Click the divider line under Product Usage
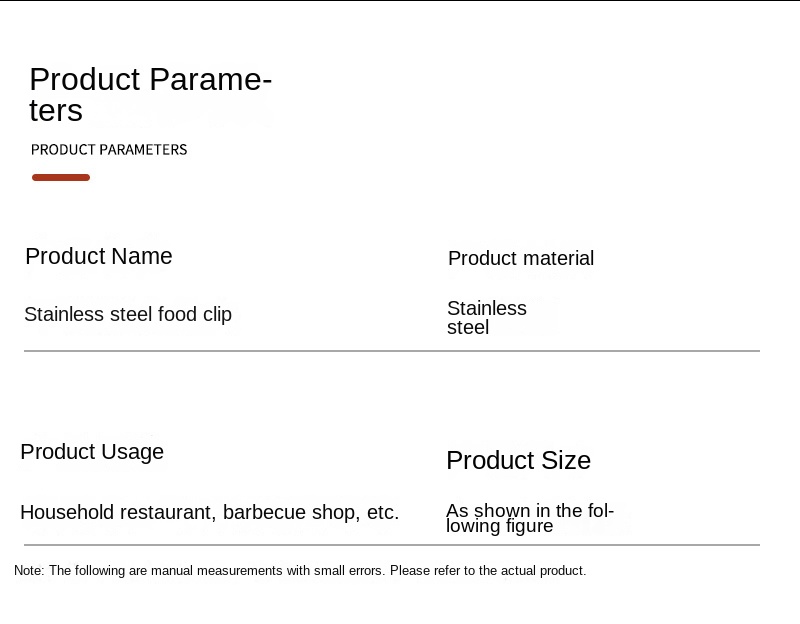This screenshot has height=624, width=800. [392, 545]
